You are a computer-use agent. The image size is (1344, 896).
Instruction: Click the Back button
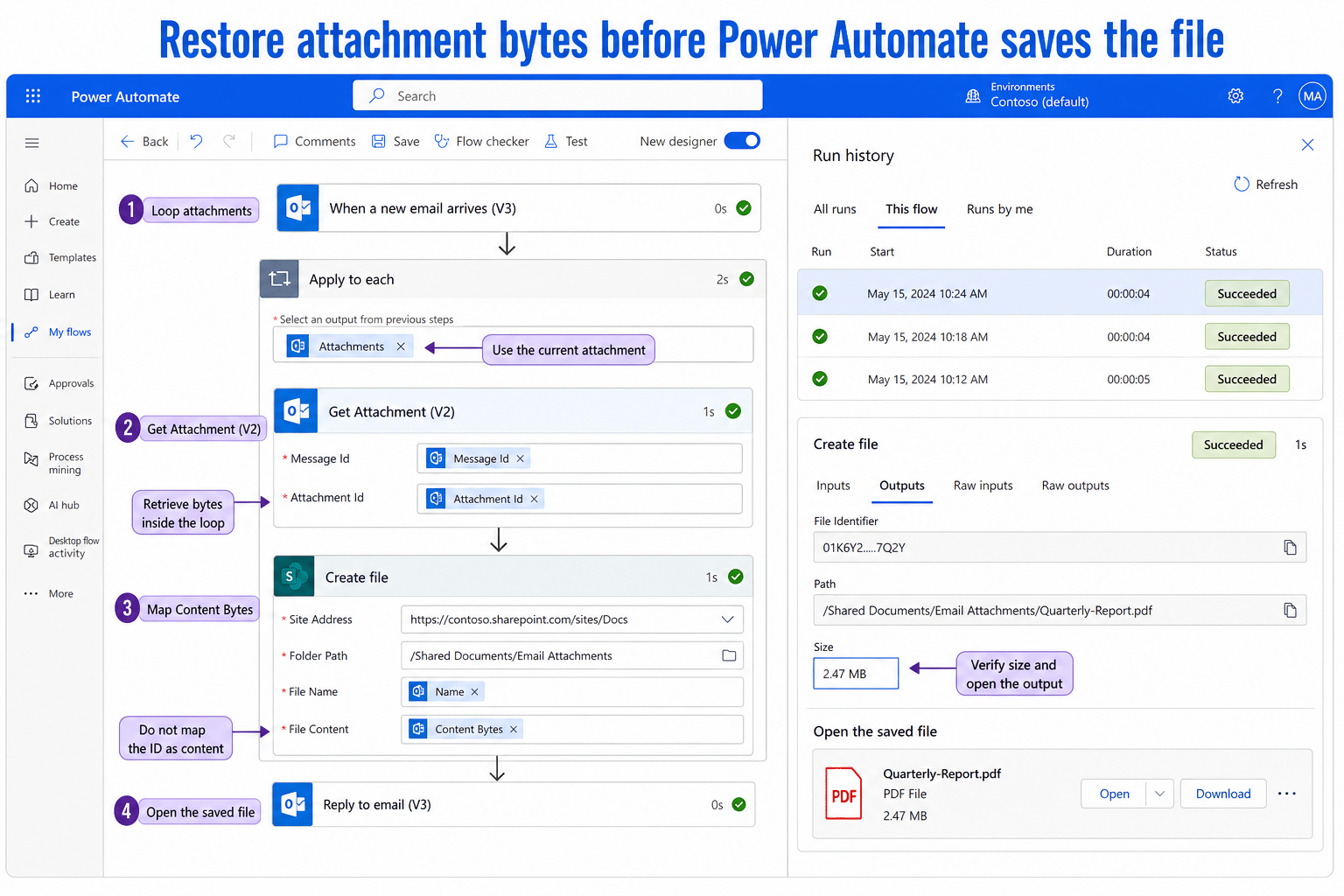pos(144,142)
